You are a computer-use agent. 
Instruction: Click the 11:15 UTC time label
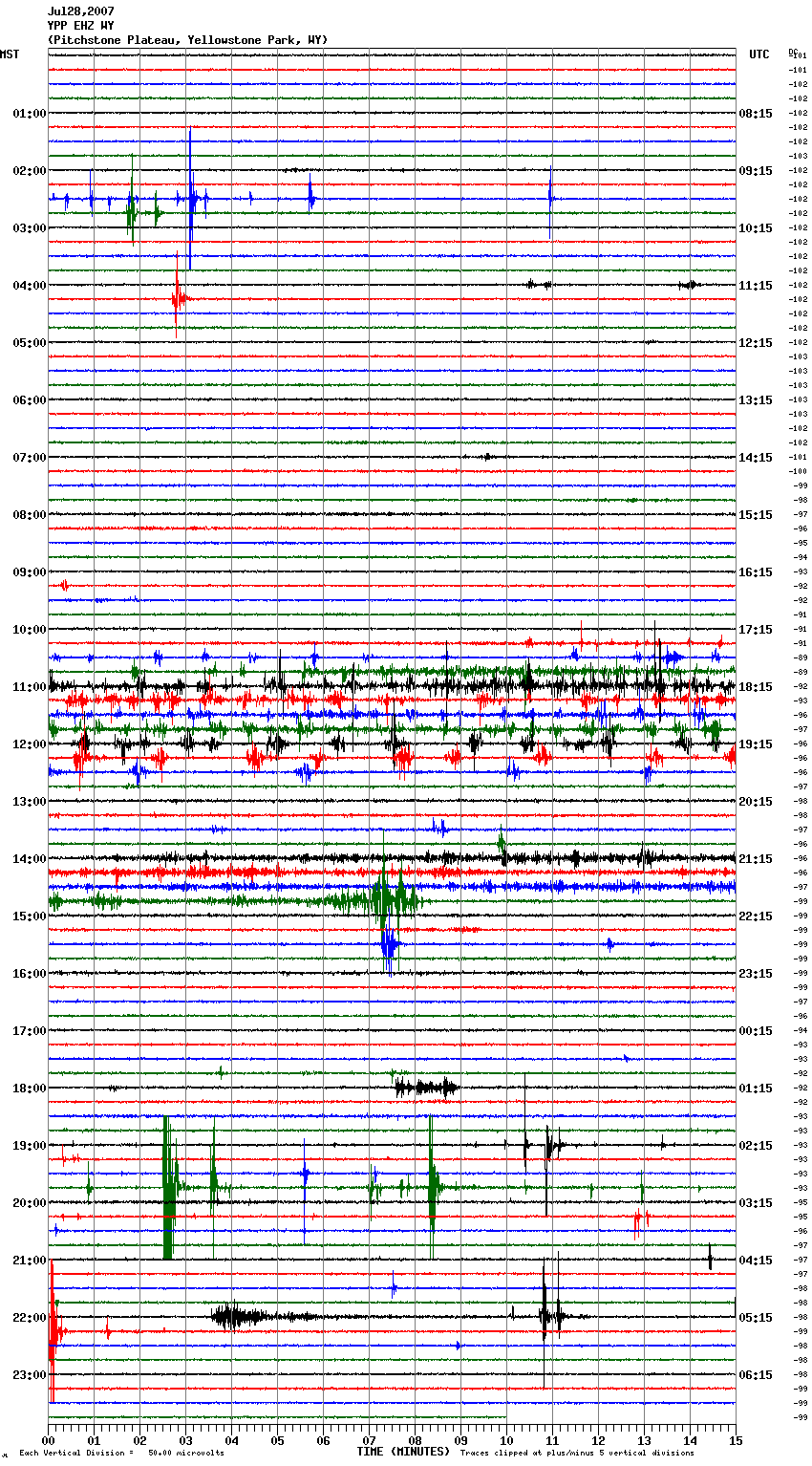pyautogui.click(x=756, y=286)
